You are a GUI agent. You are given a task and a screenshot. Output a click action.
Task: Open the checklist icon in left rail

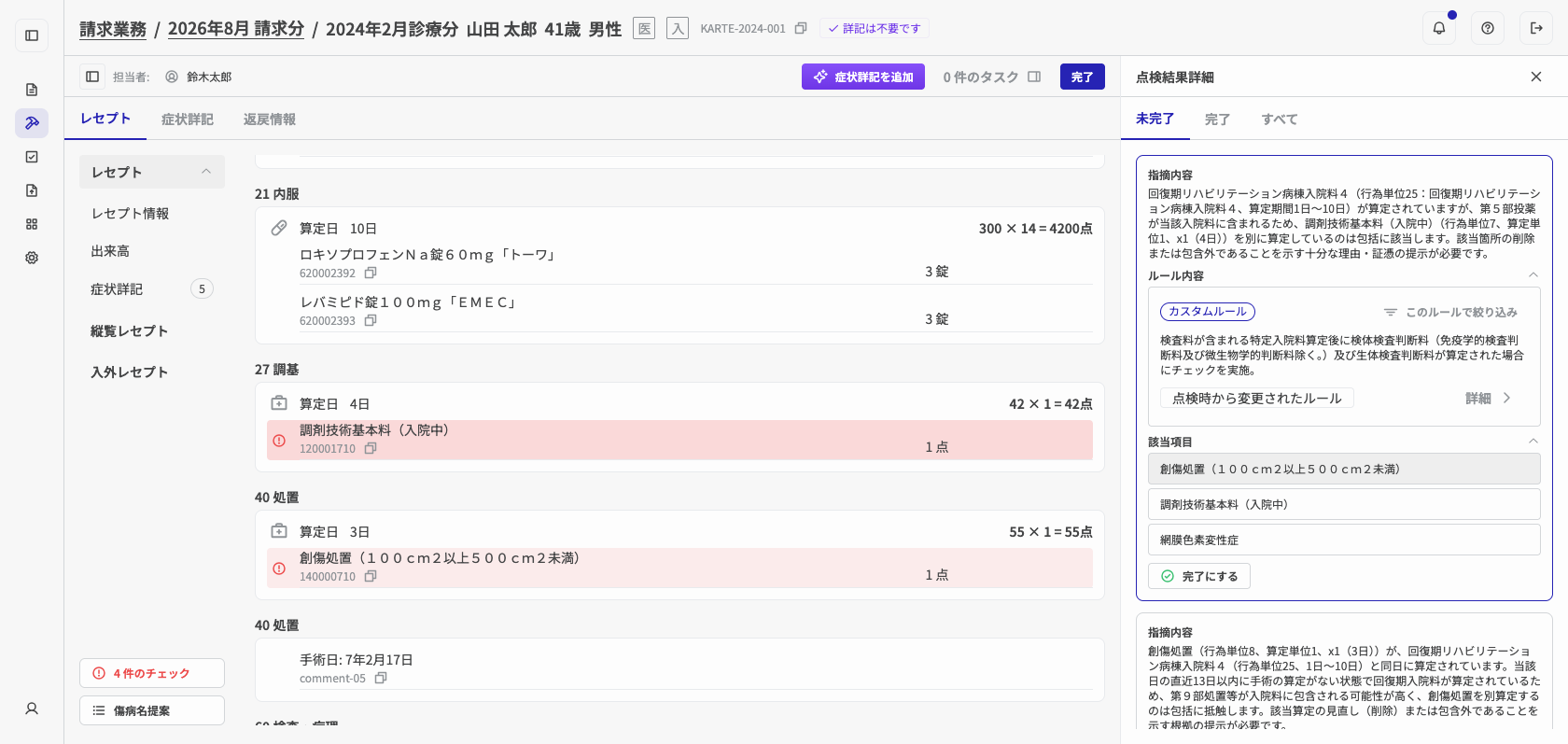coord(32,157)
